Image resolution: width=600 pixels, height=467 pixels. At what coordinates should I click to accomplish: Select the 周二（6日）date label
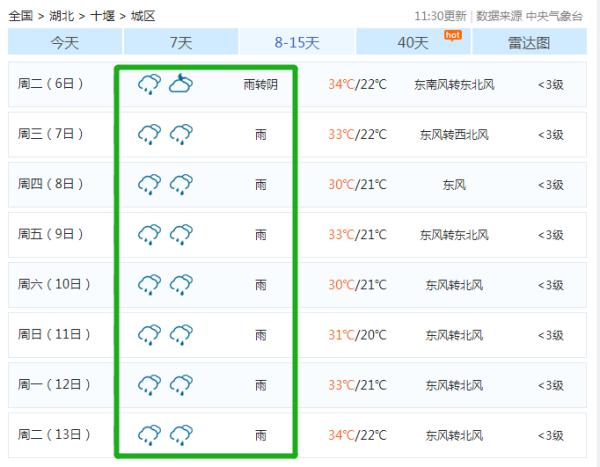point(51,83)
